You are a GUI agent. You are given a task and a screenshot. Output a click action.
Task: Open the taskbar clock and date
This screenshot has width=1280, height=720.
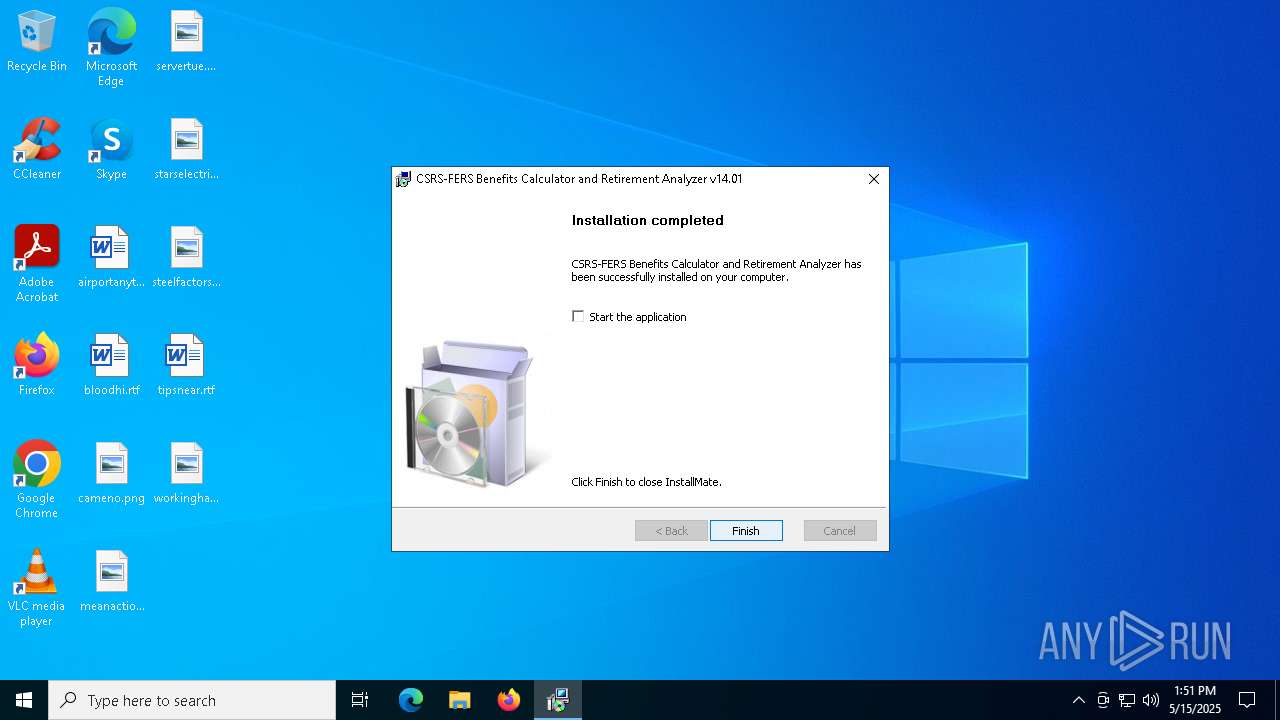tap(1195, 700)
